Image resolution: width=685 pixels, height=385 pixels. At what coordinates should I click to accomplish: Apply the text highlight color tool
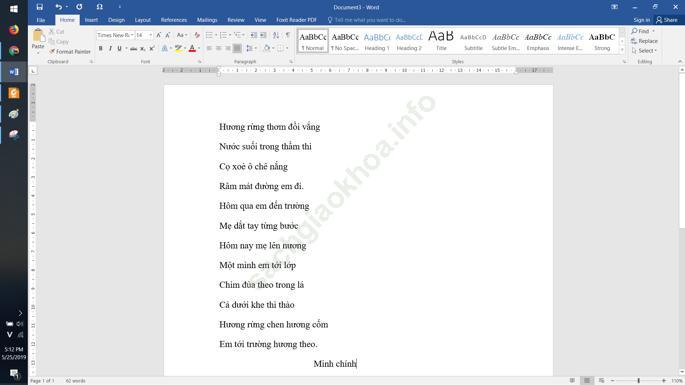[x=178, y=49]
